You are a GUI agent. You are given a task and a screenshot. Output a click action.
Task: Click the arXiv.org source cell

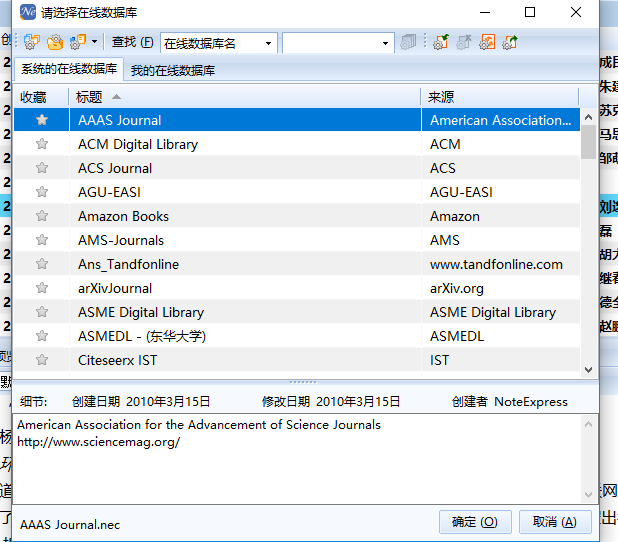pos(501,288)
